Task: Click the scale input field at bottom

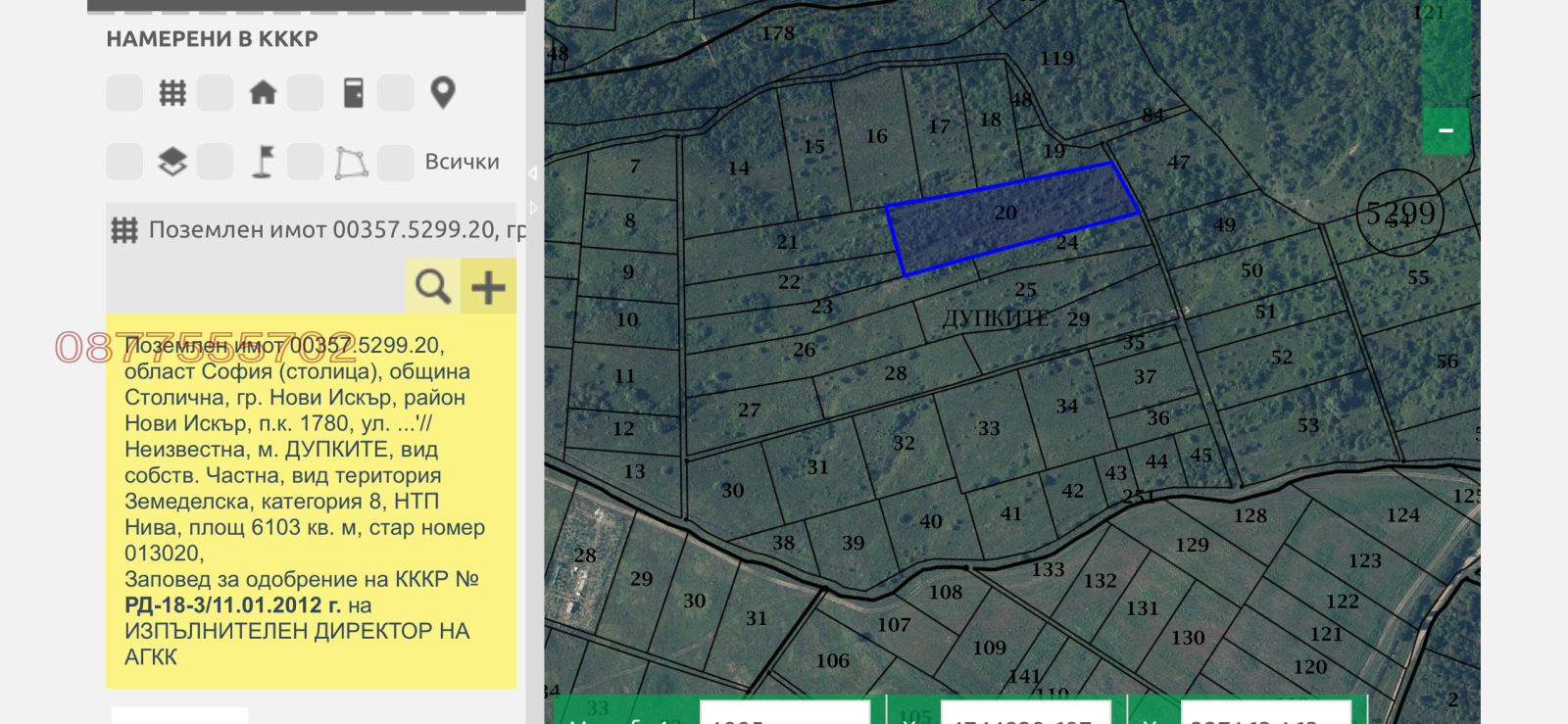Action: [784, 713]
